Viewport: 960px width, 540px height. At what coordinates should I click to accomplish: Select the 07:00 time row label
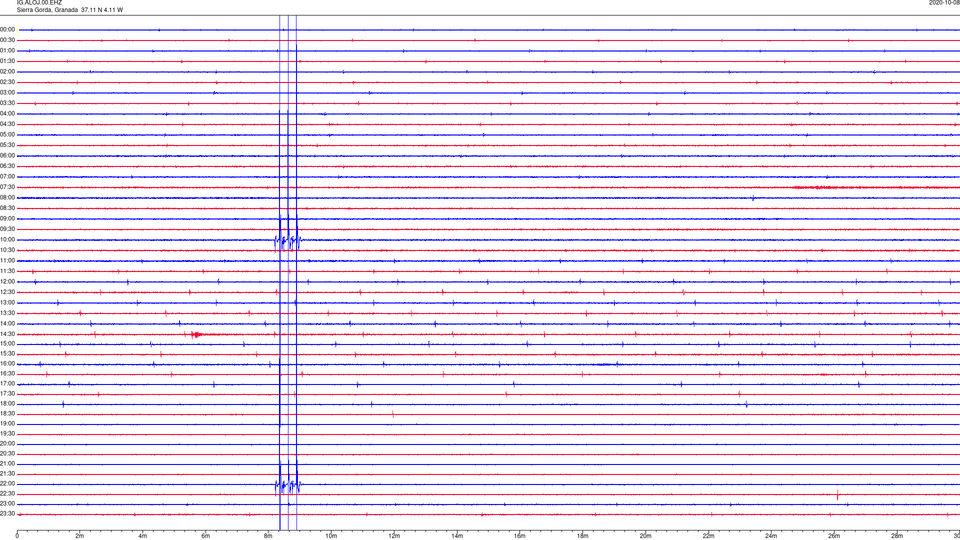point(7,176)
